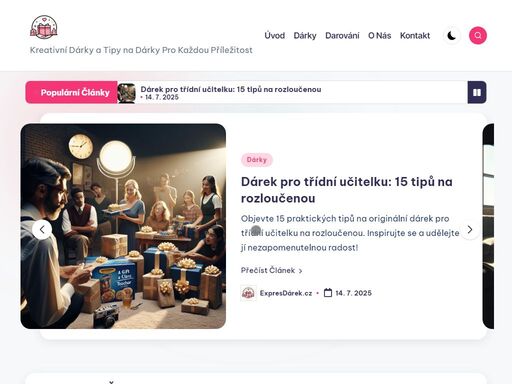Viewport: 512px width, 384px height.
Task: Click the author avatar icon
Action: click(248, 293)
